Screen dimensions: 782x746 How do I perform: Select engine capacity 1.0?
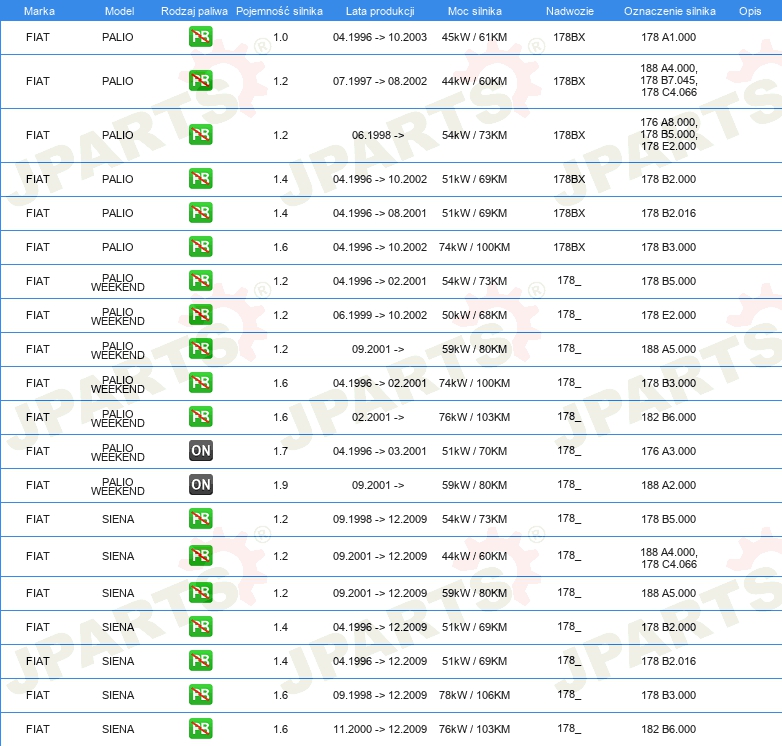point(280,37)
